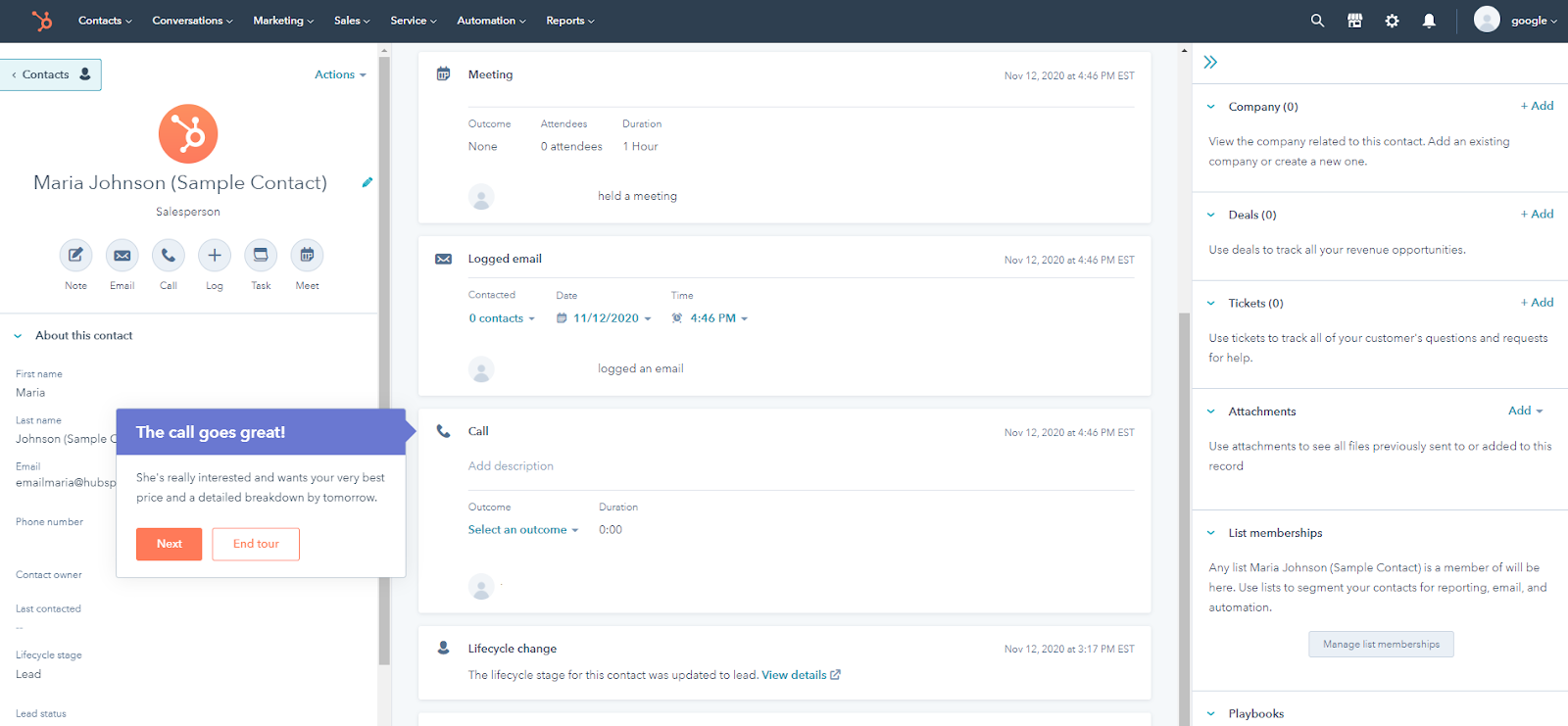Open the Note action icon
Image resolution: width=1568 pixels, height=726 pixels.
tap(75, 256)
